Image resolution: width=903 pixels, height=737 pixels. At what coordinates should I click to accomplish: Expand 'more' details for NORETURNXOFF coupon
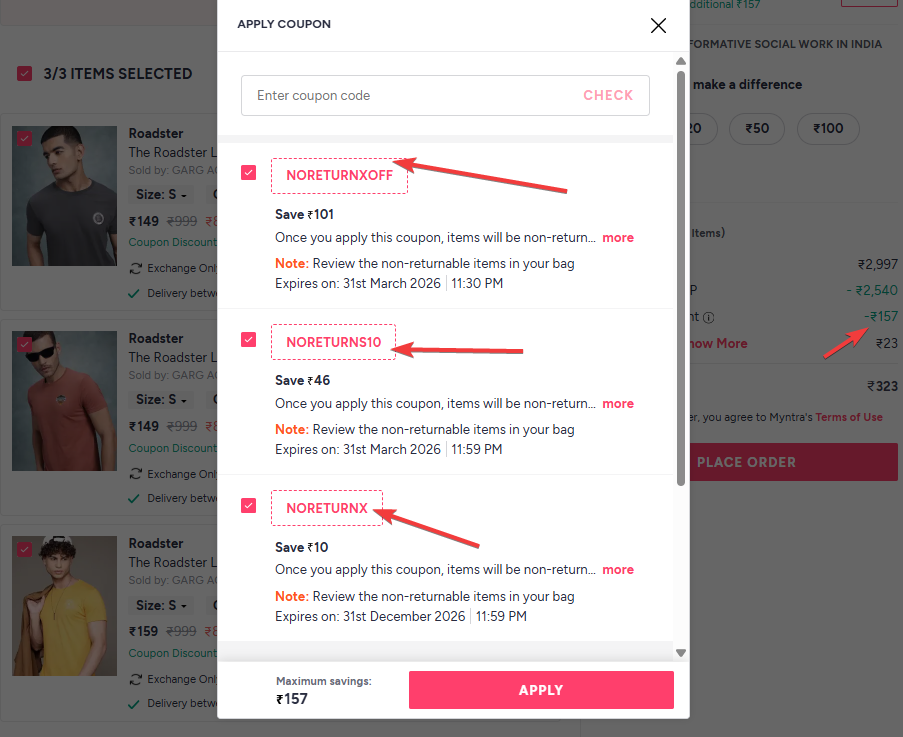click(618, 238)
